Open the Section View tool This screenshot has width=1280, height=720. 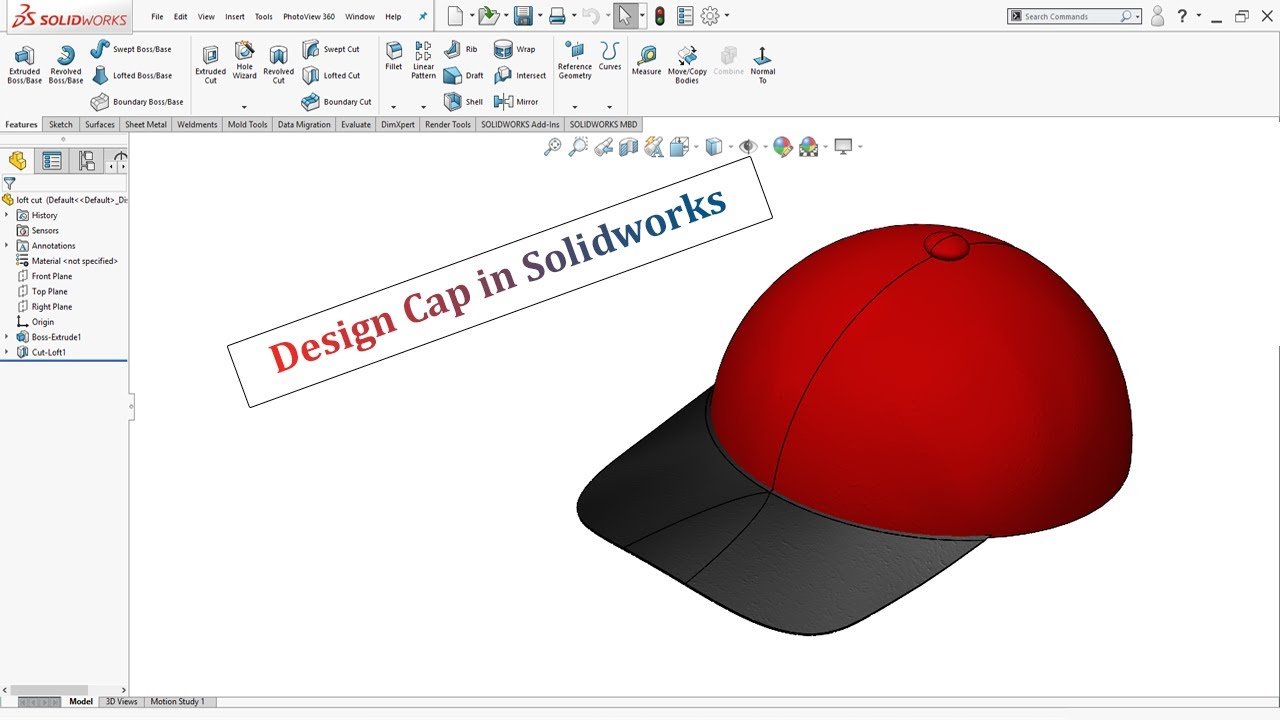[x=628, y=148]
